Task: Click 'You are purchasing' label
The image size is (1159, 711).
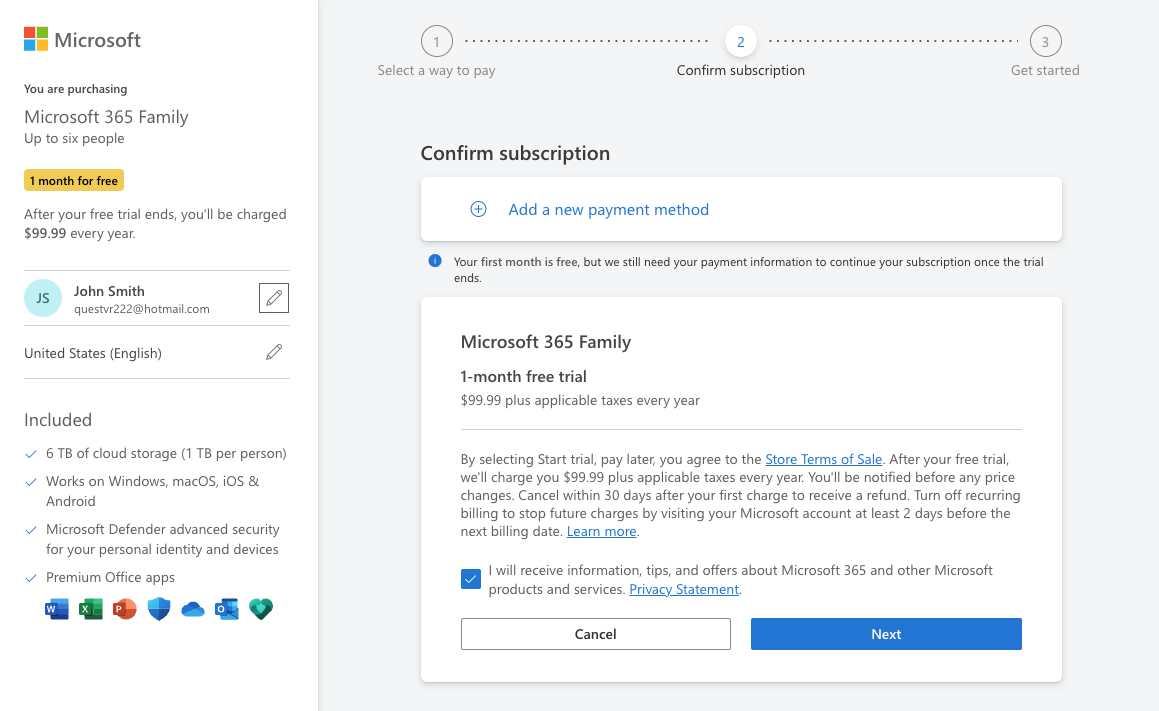Action: point(75,89)
